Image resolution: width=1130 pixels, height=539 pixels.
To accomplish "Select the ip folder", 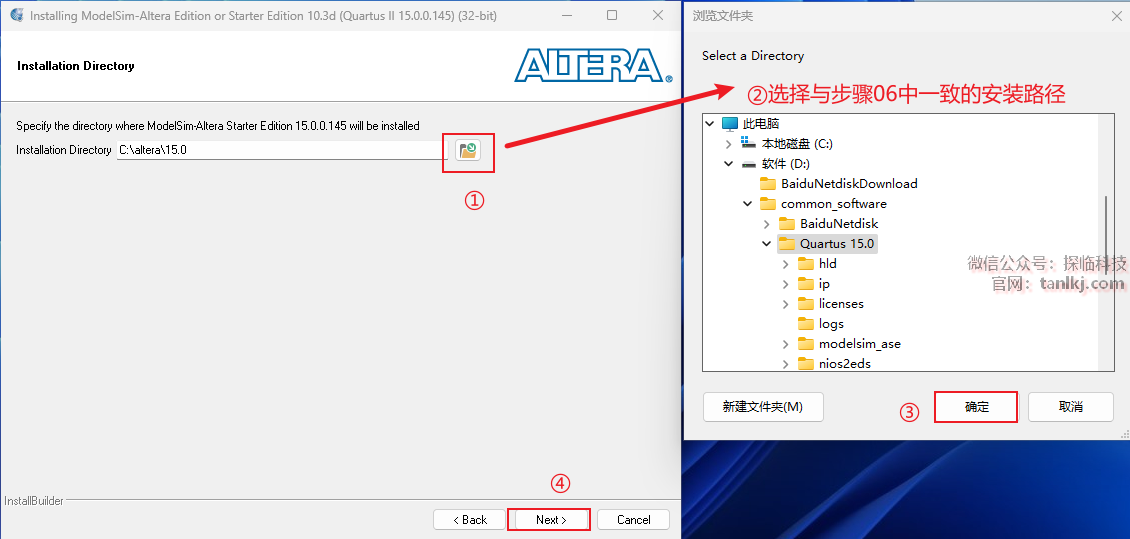I will (x=824, y=284).
